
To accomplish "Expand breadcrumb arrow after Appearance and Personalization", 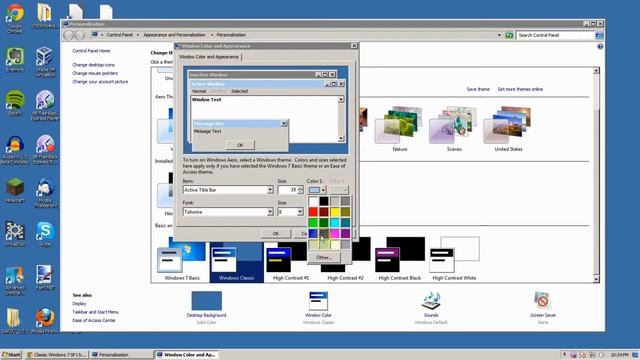I will point(211,35).
